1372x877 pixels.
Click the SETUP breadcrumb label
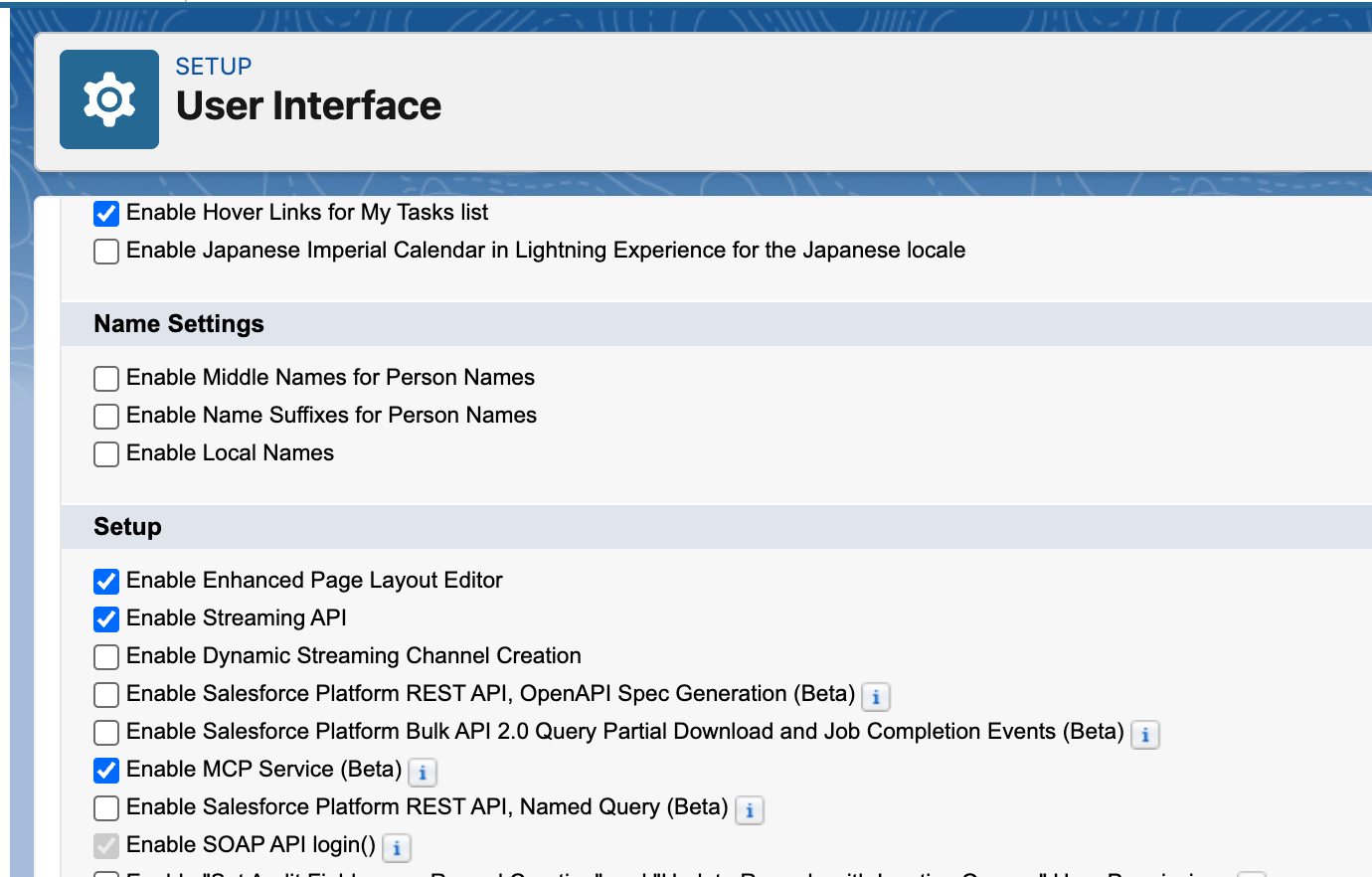[213, 66]
